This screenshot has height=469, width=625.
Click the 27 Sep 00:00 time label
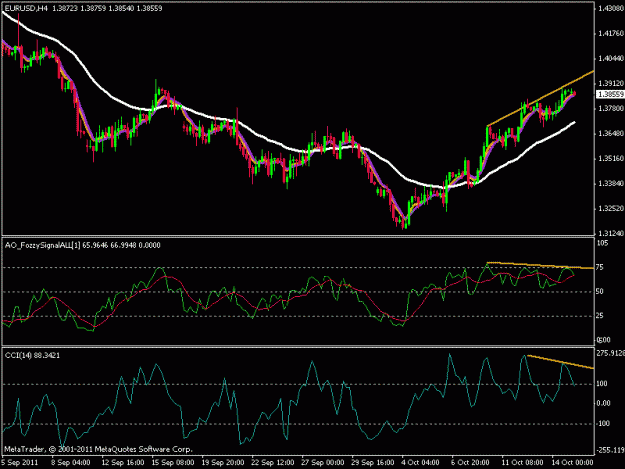pyautogui.click(x=323, y=462)
